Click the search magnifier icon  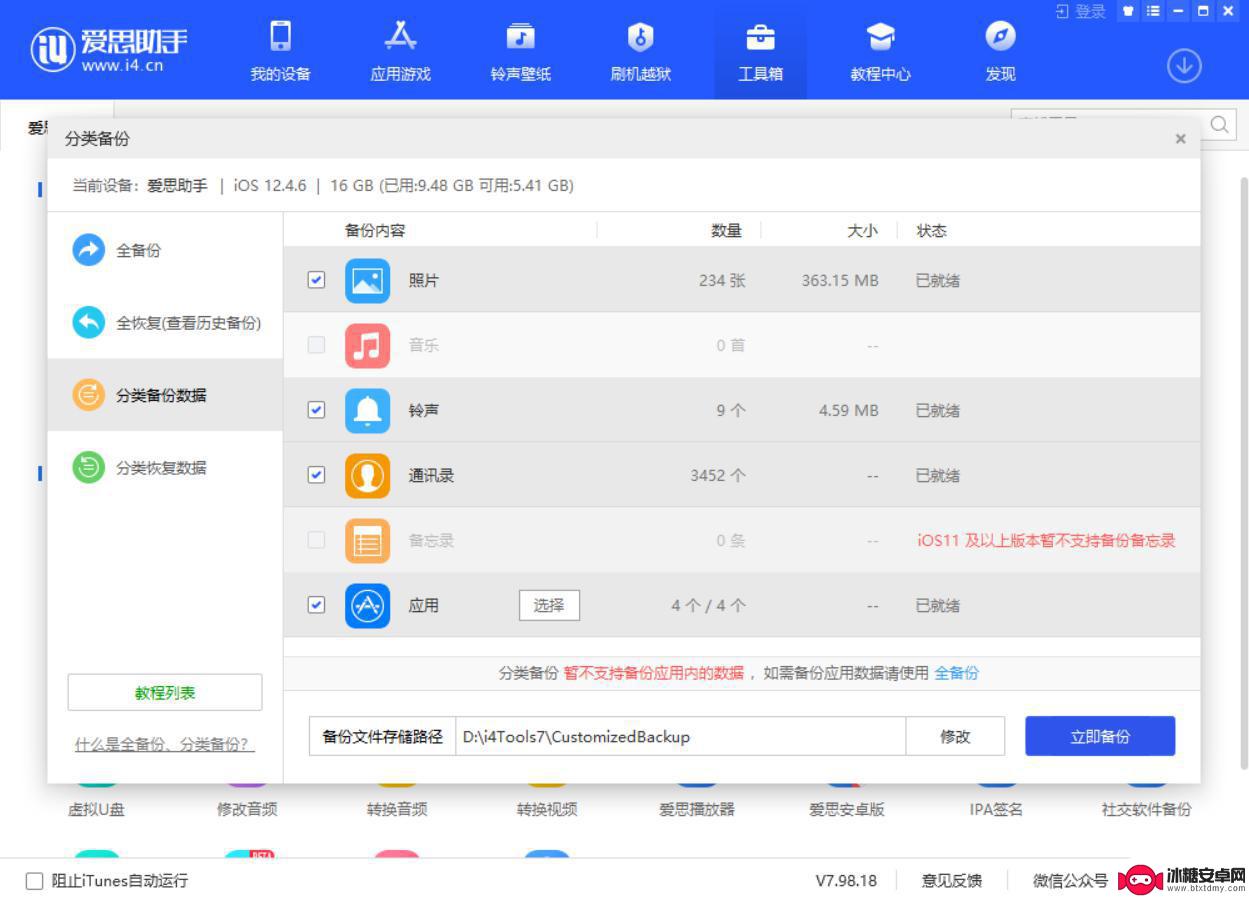(x=1220, y=125)
